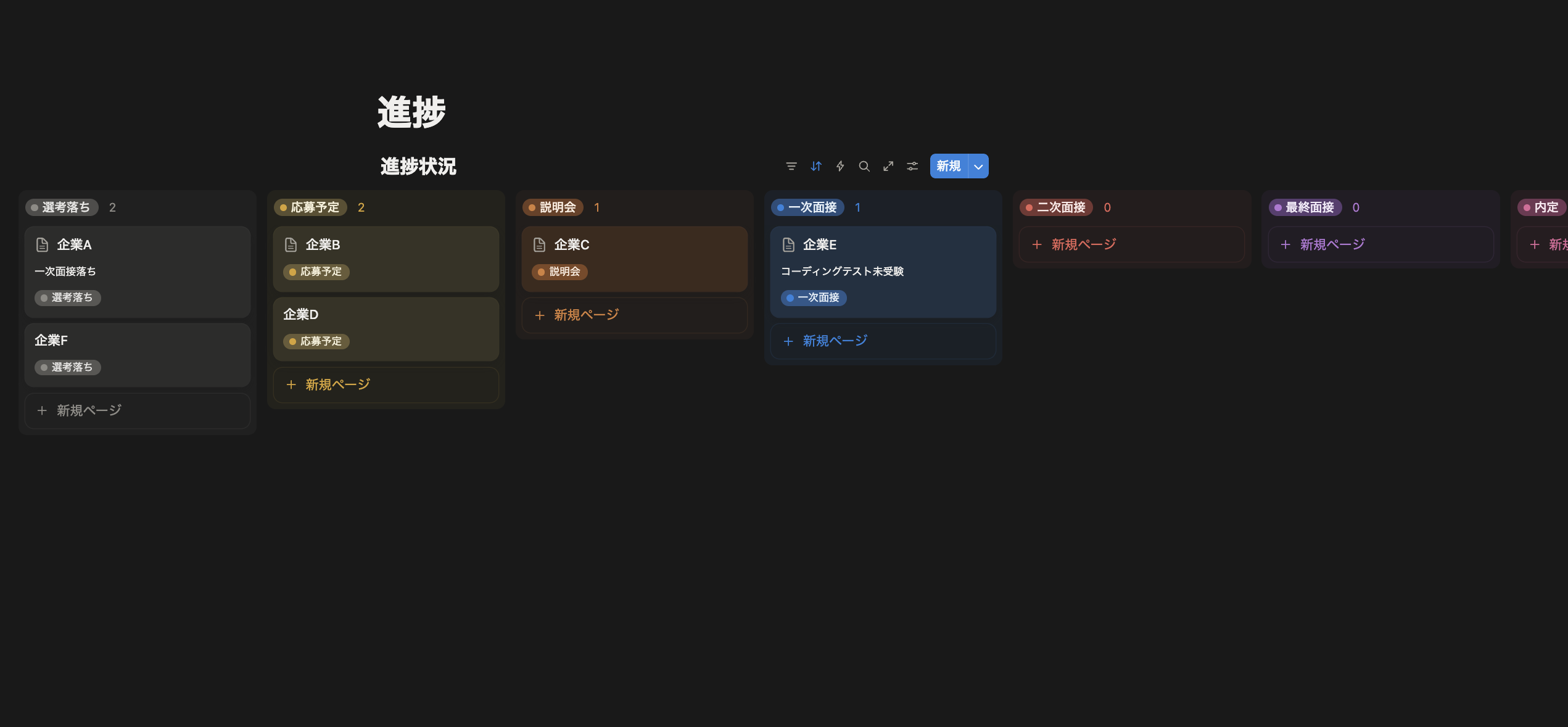Click the blue 新規 button
Viewport: 1568px width, 727px height.
click(x=947, y=166)
